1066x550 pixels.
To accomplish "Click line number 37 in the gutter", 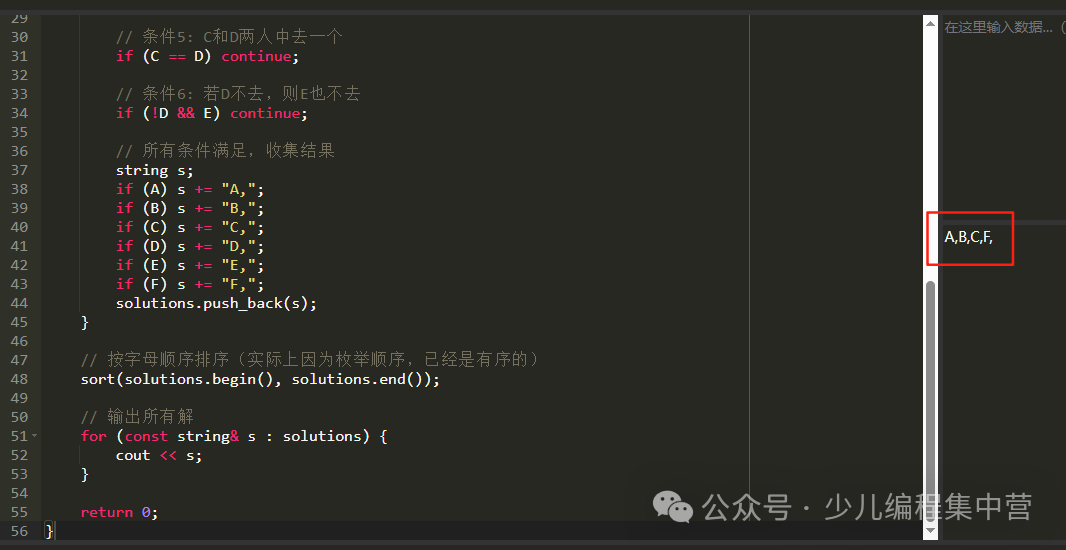I will click(20, 170).
